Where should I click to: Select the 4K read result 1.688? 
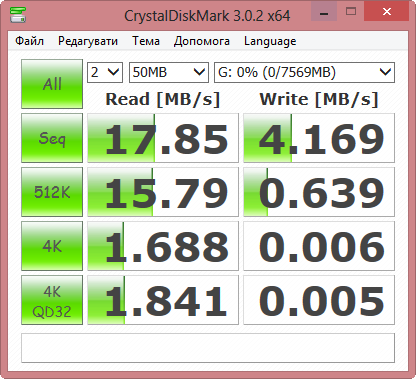point(163,246)
